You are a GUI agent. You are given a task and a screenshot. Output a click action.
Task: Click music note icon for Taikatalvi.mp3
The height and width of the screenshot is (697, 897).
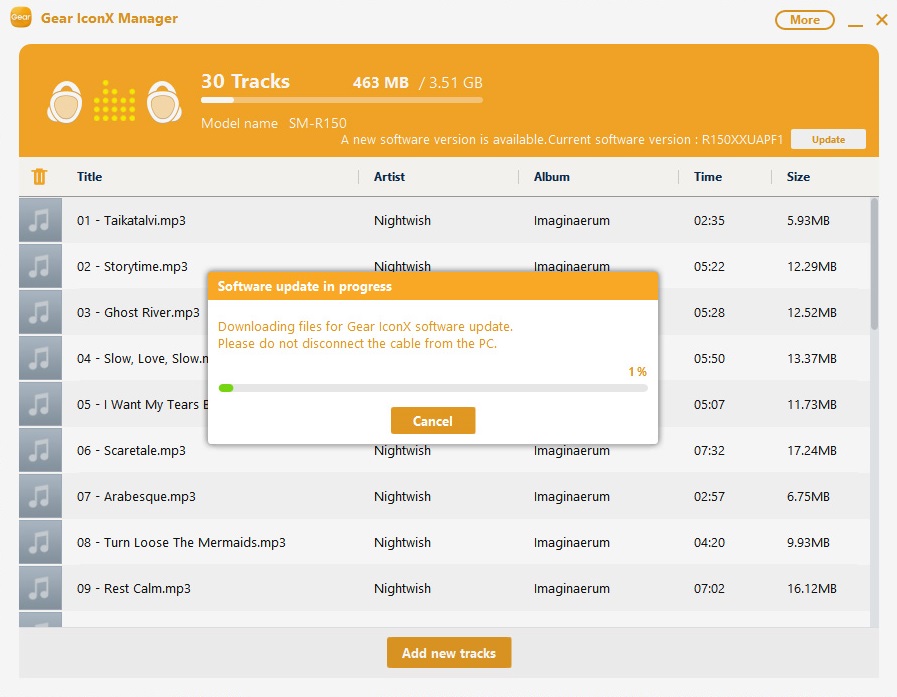coord(40,220)
